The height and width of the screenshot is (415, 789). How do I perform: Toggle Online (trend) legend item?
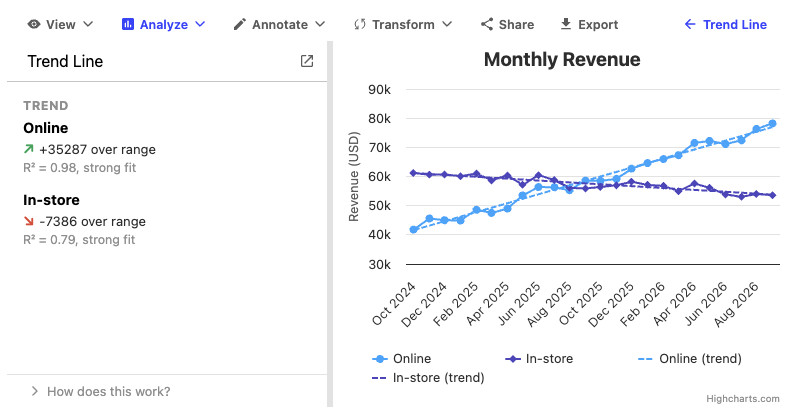click(x=689, y=359)
